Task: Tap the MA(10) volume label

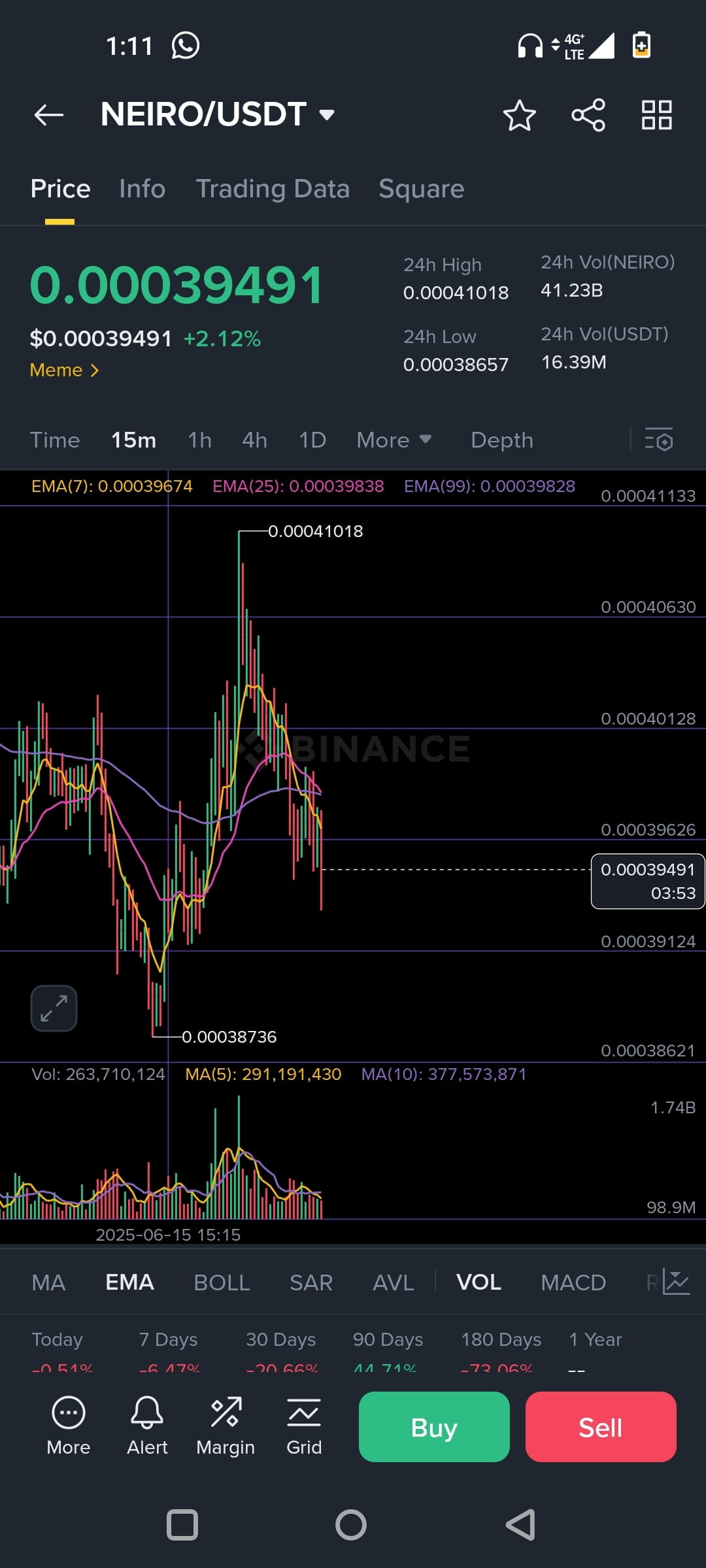Action: click(x=444, y=1074)
